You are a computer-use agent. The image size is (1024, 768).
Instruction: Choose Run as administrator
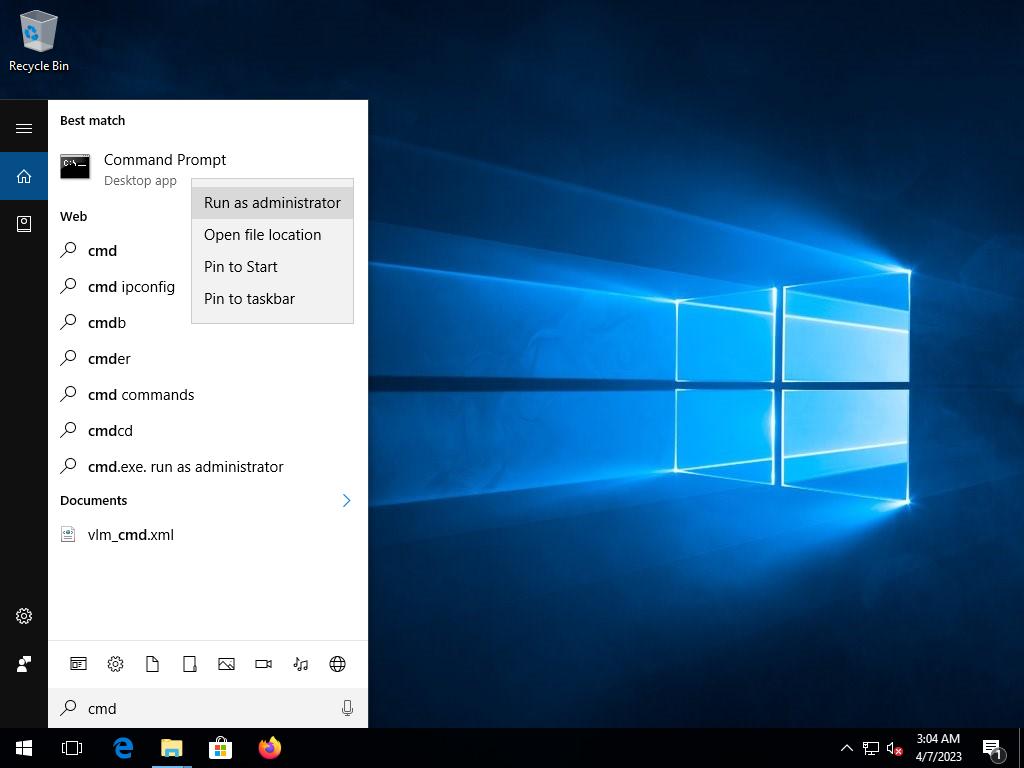(272, 203)
